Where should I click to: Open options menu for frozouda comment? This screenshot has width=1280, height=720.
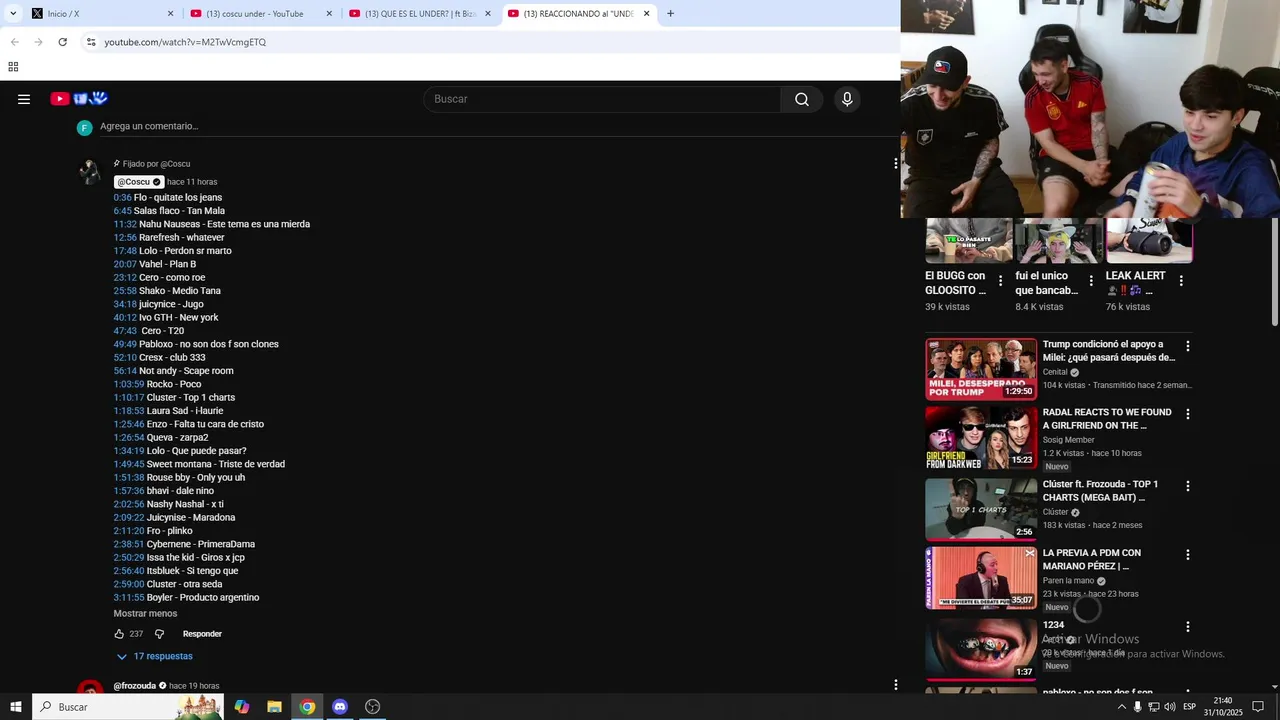point(895,685)
